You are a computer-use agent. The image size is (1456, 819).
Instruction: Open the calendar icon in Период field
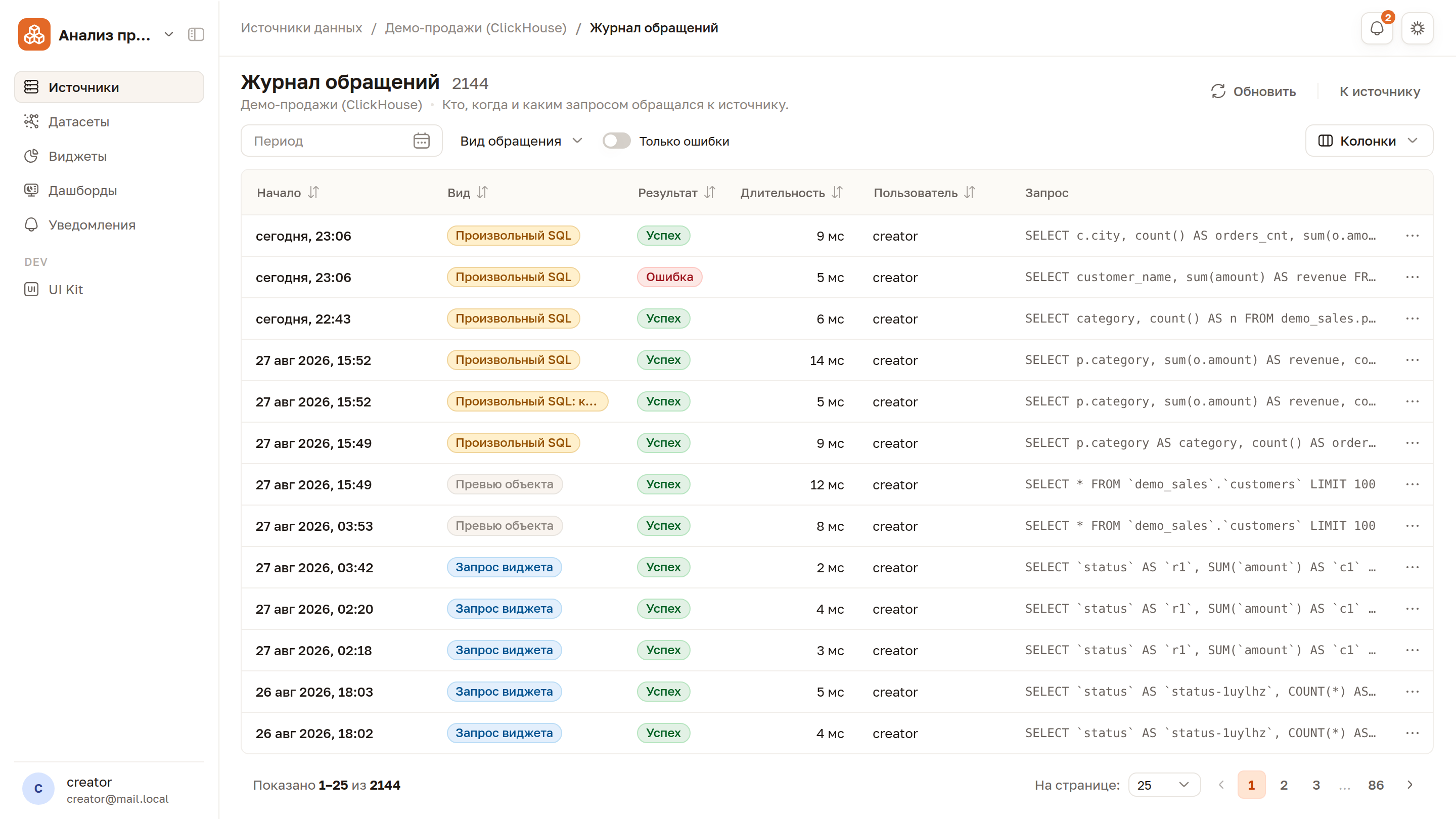coord(421,141)
